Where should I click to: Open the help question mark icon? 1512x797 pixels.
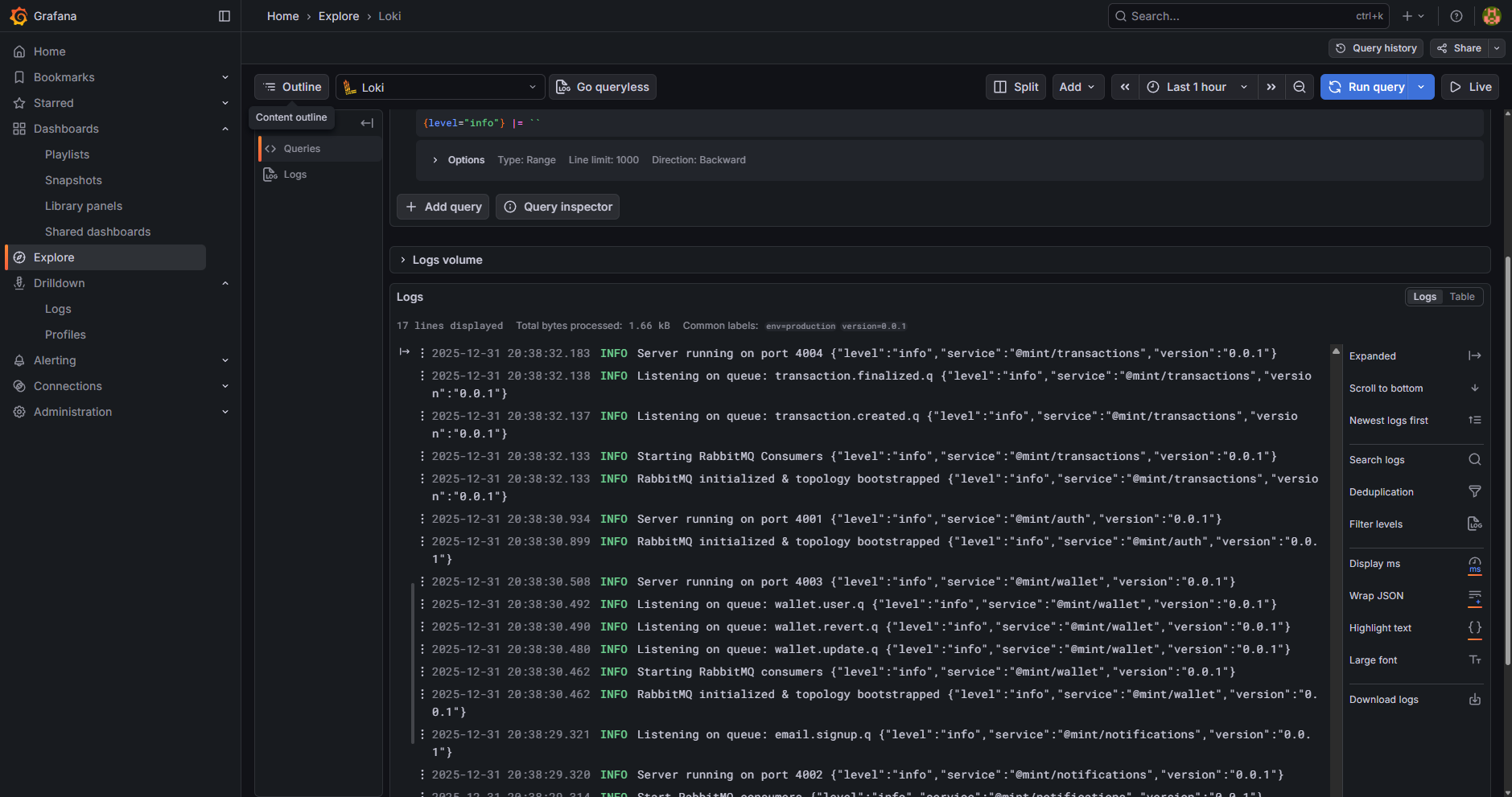point(1456,16)
